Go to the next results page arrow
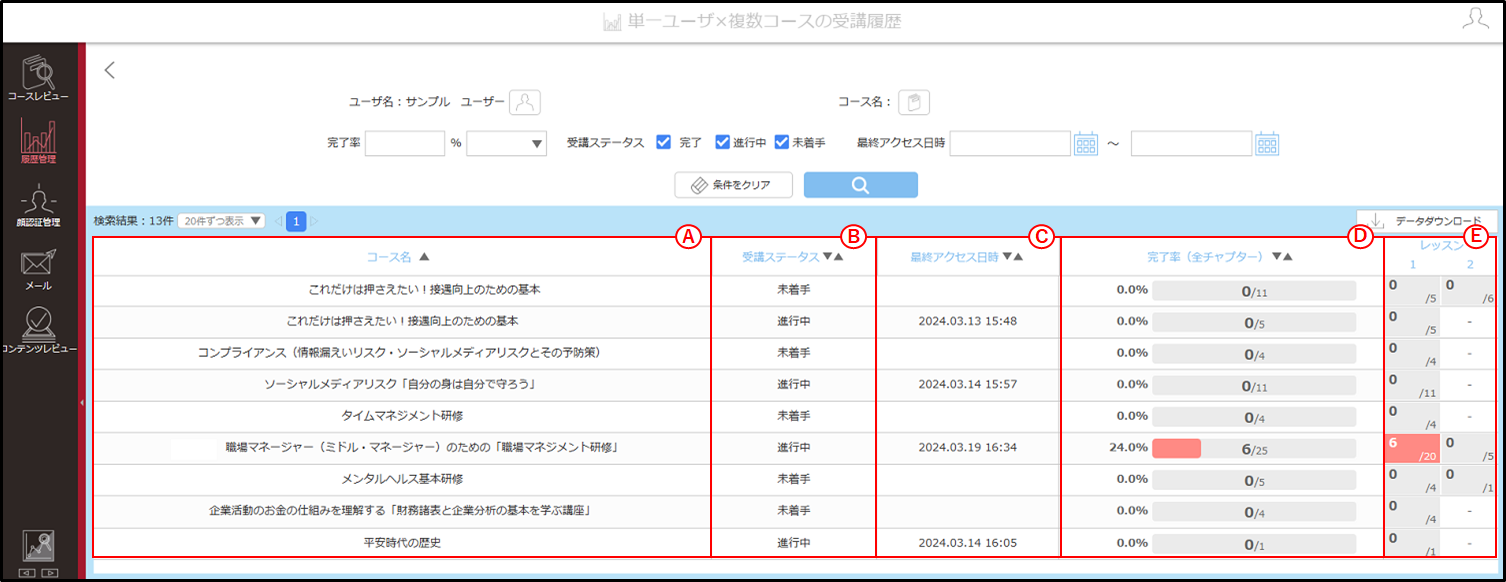Screen dimensions: 1506x582 [314, 221]
